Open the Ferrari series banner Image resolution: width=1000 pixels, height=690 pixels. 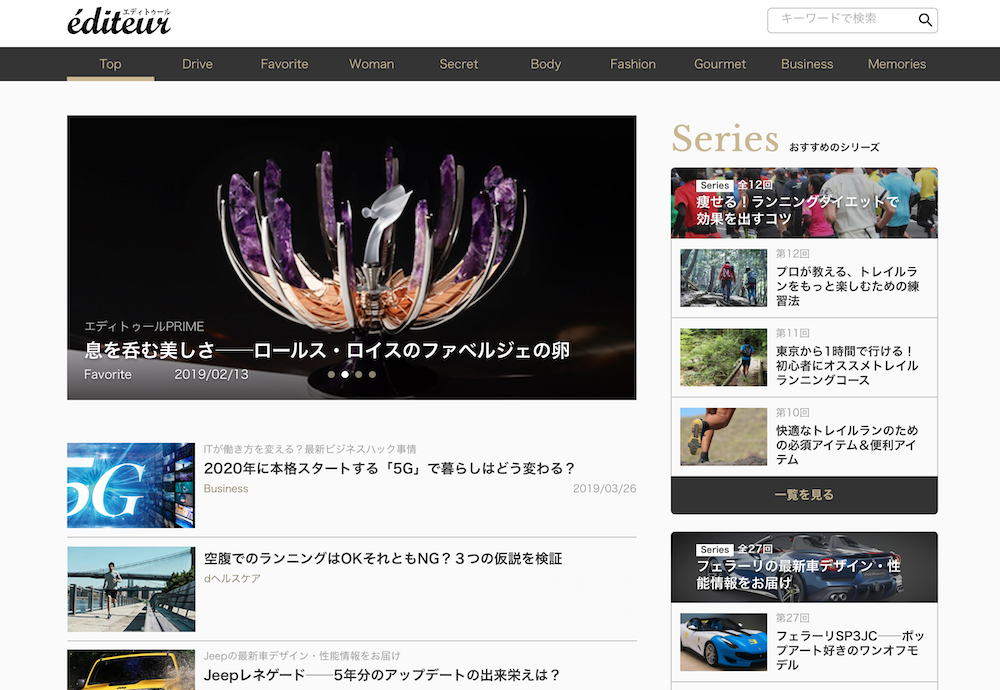pyautogui.click(x=804, y=568)
